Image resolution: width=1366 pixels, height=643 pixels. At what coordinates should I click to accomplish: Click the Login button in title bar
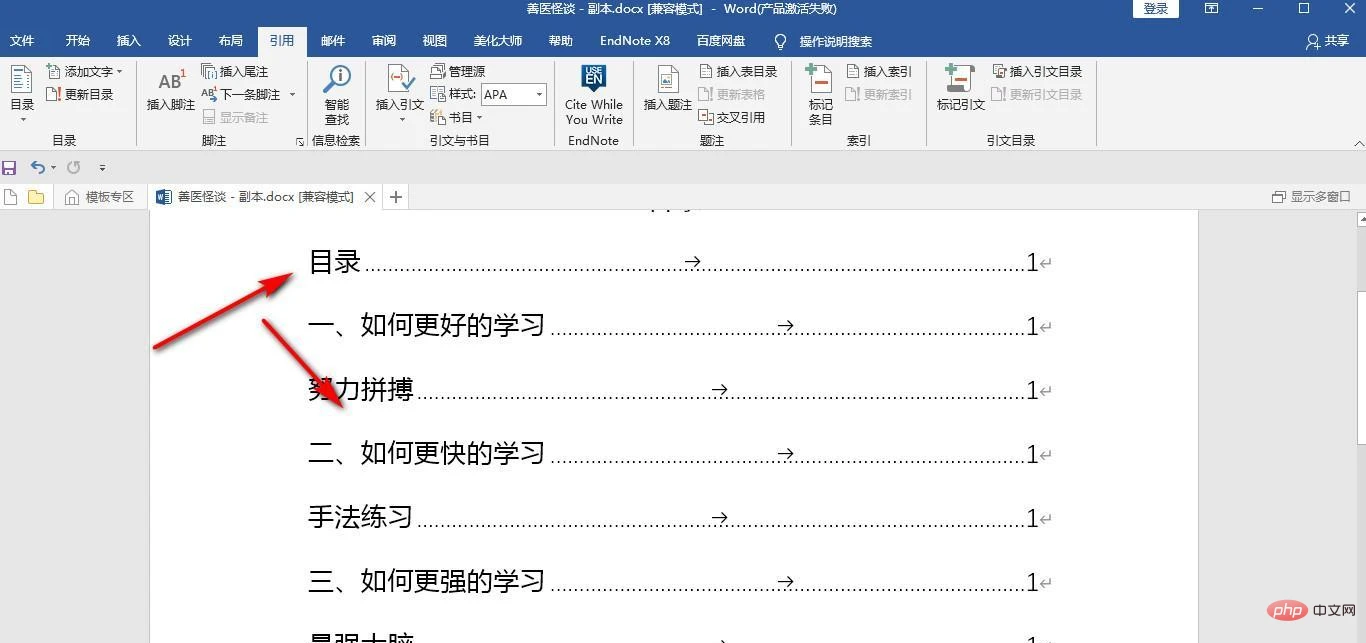[x=1155, y=9]
